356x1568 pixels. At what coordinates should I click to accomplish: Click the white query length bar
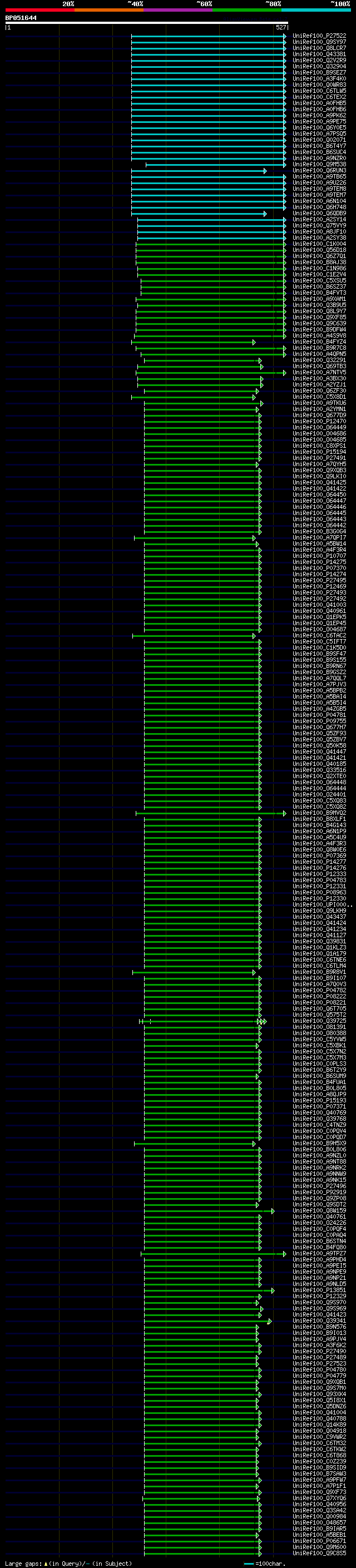[147, 22]
